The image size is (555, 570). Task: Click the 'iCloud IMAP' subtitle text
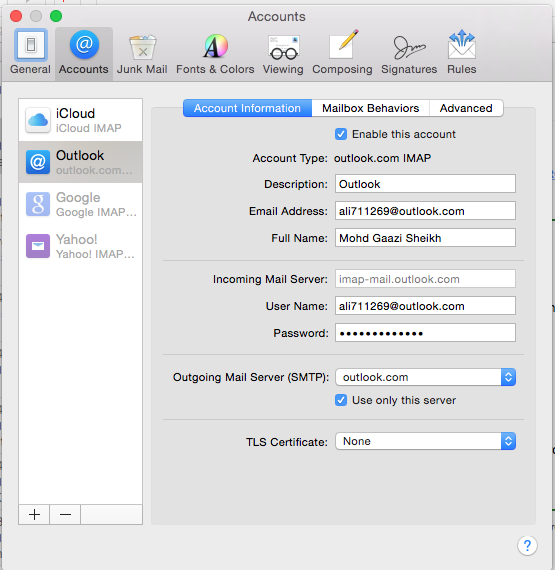click(x=89, y=128)
